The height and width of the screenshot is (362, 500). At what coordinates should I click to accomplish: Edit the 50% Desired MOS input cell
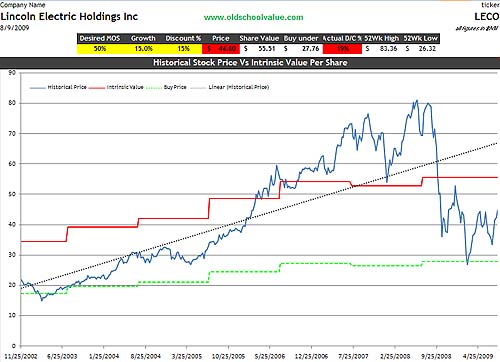click(x=100, y=49)
